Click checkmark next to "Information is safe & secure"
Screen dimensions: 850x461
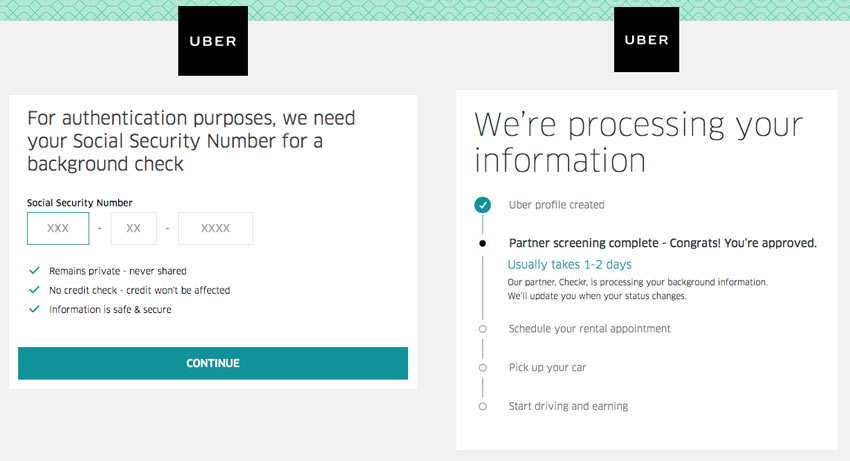tap(35, 309)
